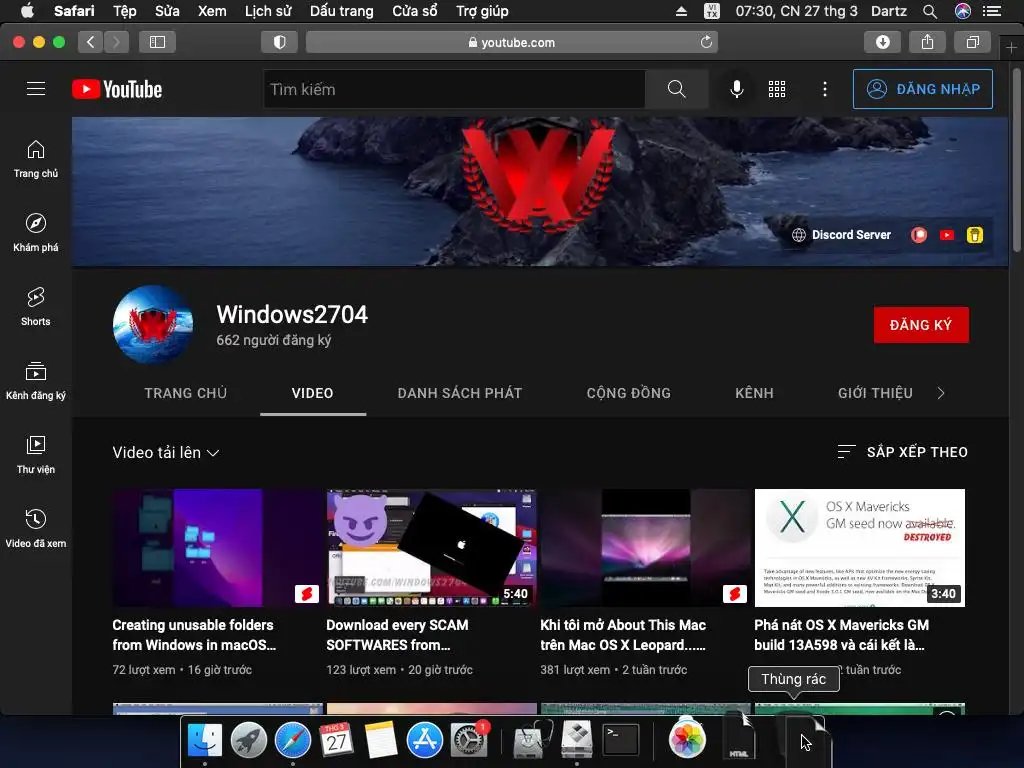Open the Sắp xếp theo sort menu
The image size is (1024, 768).
903,452
